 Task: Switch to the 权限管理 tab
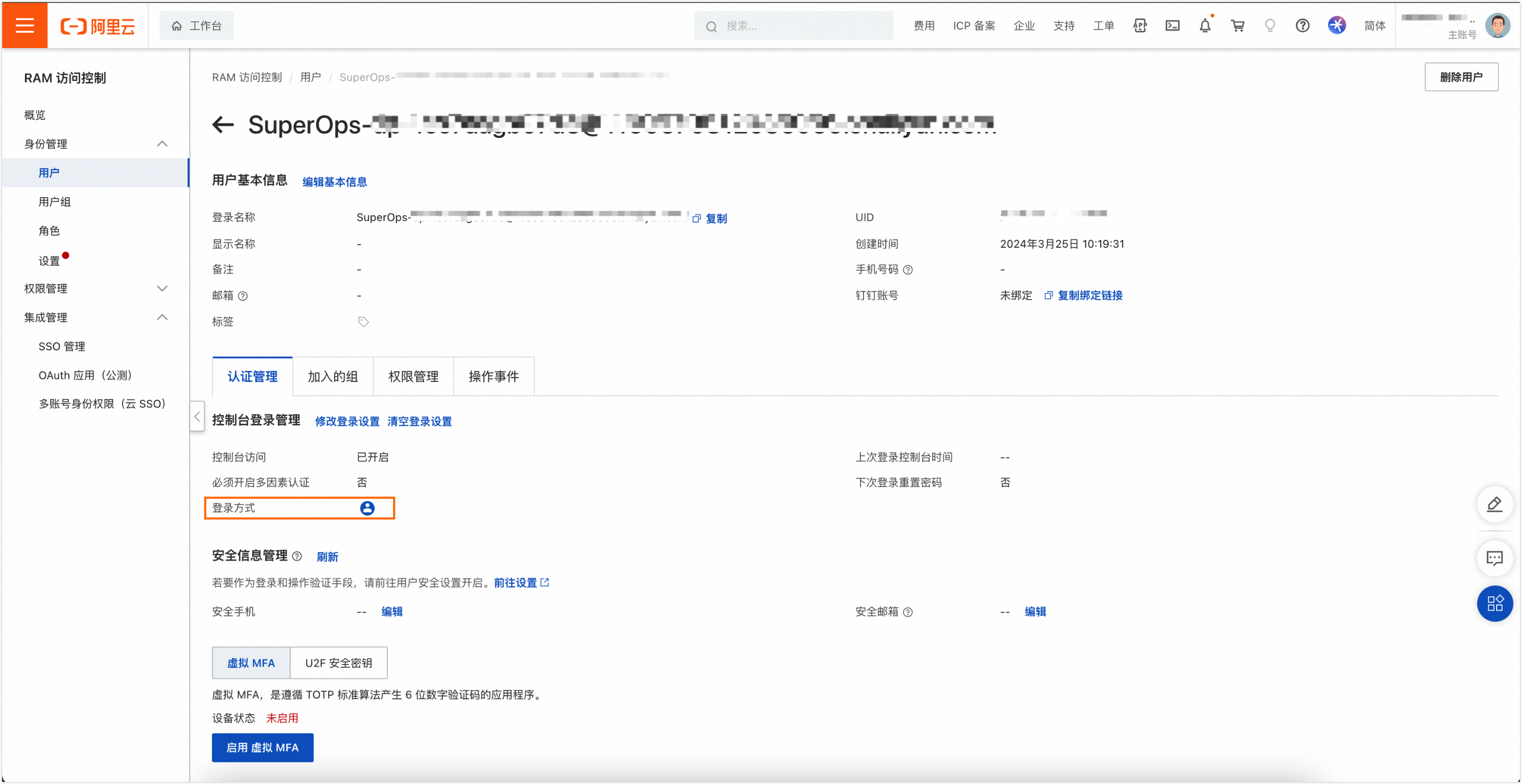point(413,376)
